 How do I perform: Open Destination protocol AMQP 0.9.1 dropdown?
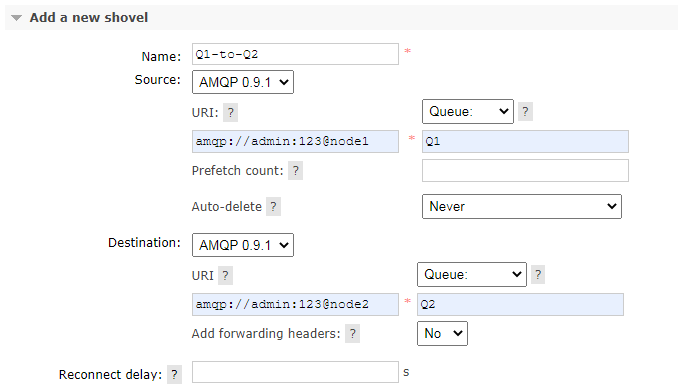pyautogui.click(x=243, y=245)
